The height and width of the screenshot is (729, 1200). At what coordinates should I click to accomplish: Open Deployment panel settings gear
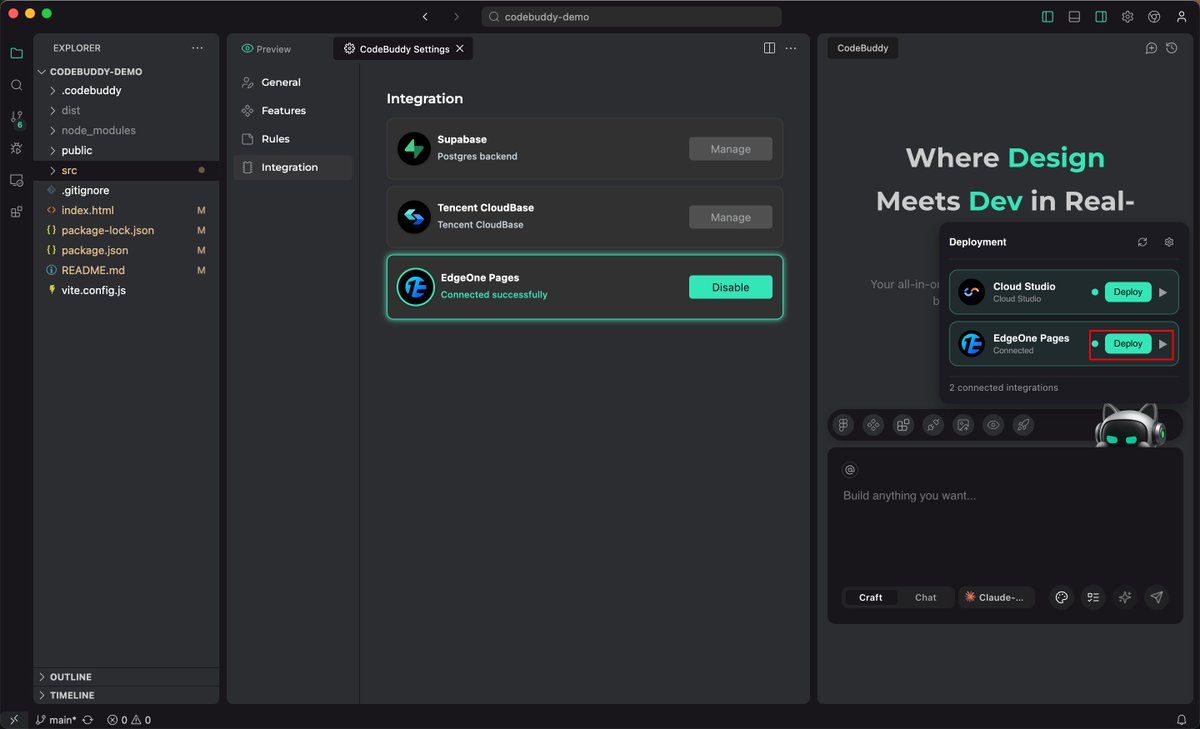click(1169, 242)
